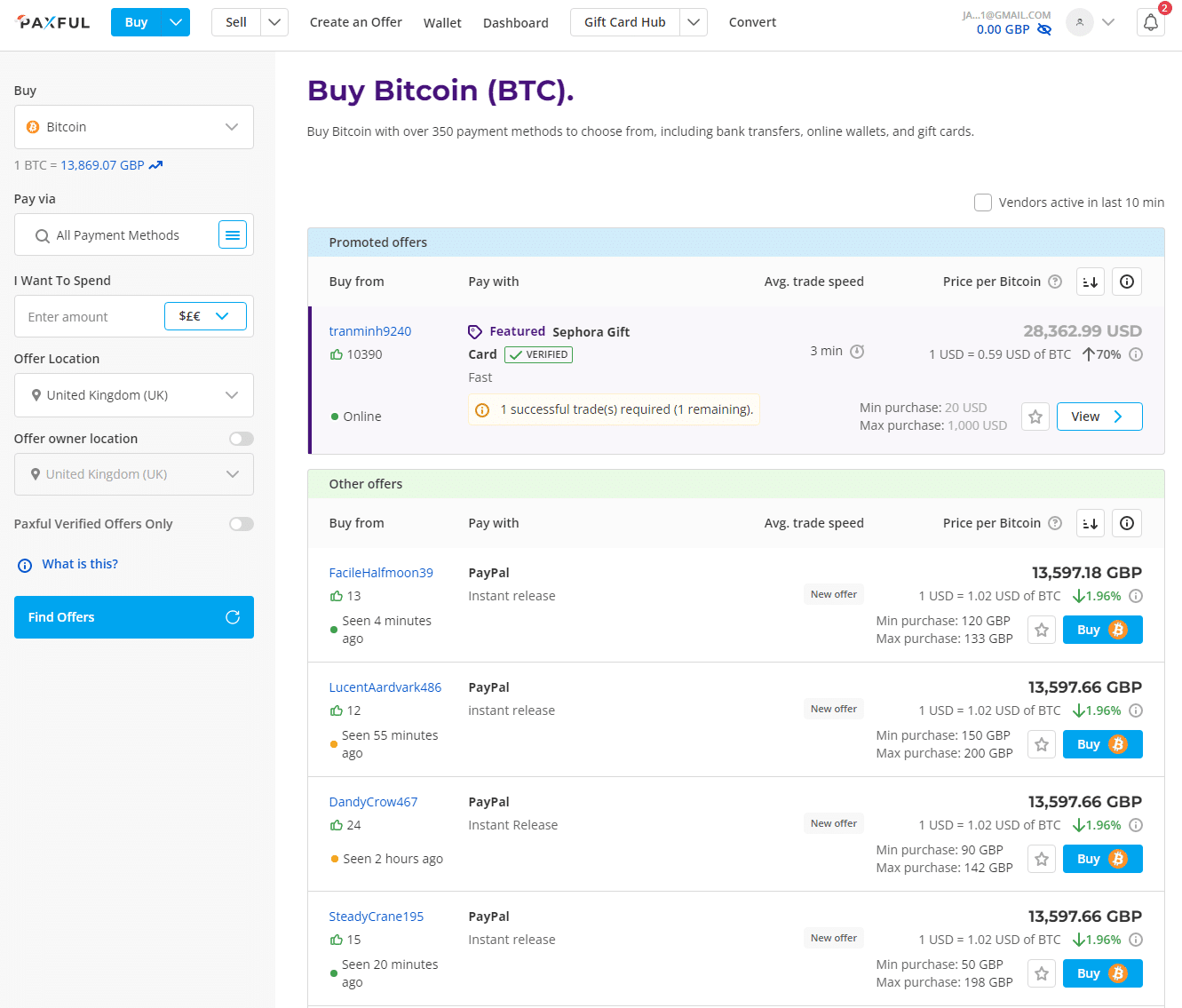
Task: Click the 13,869.07 GBP rate link
Action: click(x=102, y=165)
